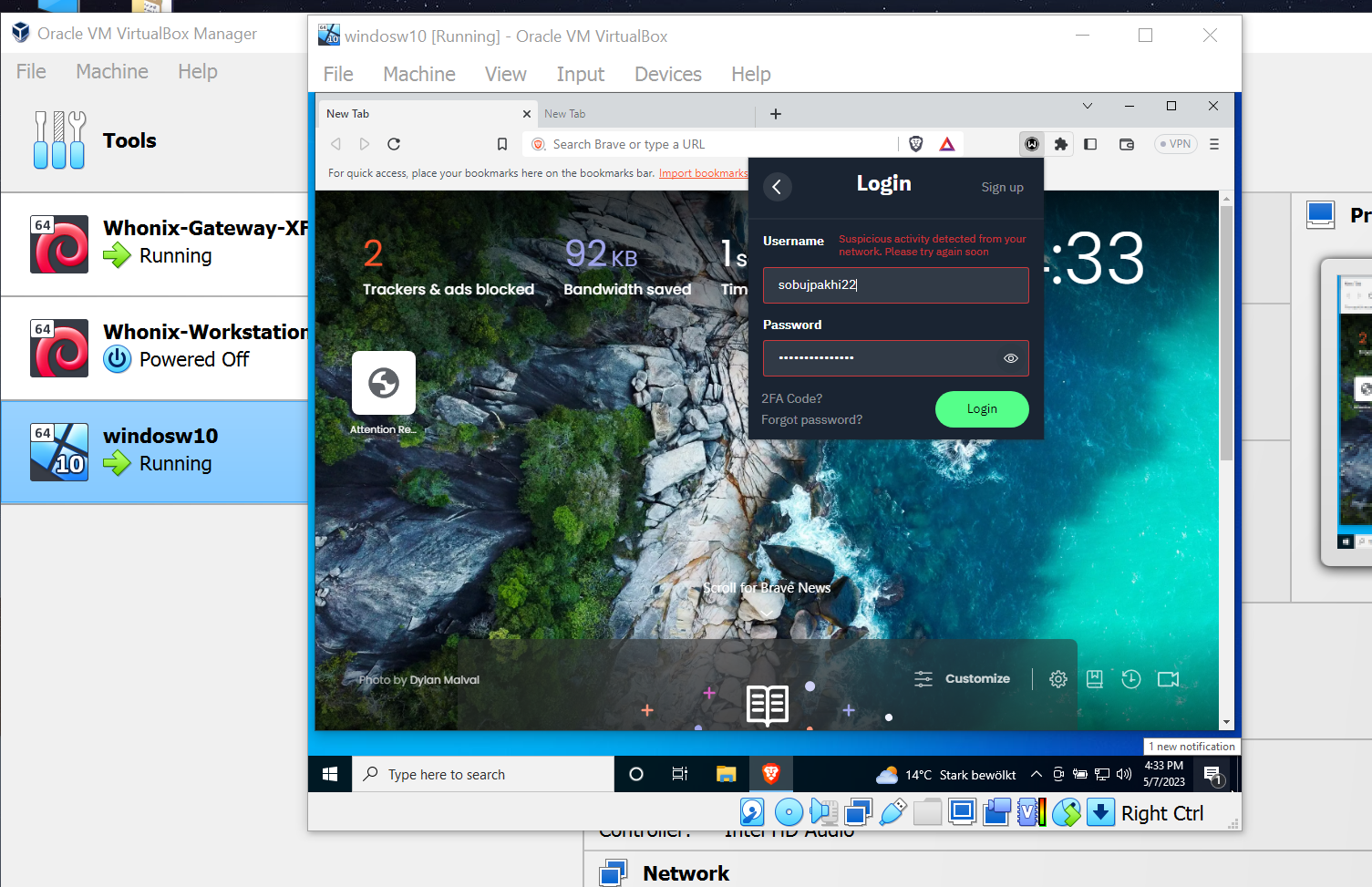Click the VirtualBox network adapters status icon
The image size is (1372, 887).
pyautogui.click(x=858, y=811)
